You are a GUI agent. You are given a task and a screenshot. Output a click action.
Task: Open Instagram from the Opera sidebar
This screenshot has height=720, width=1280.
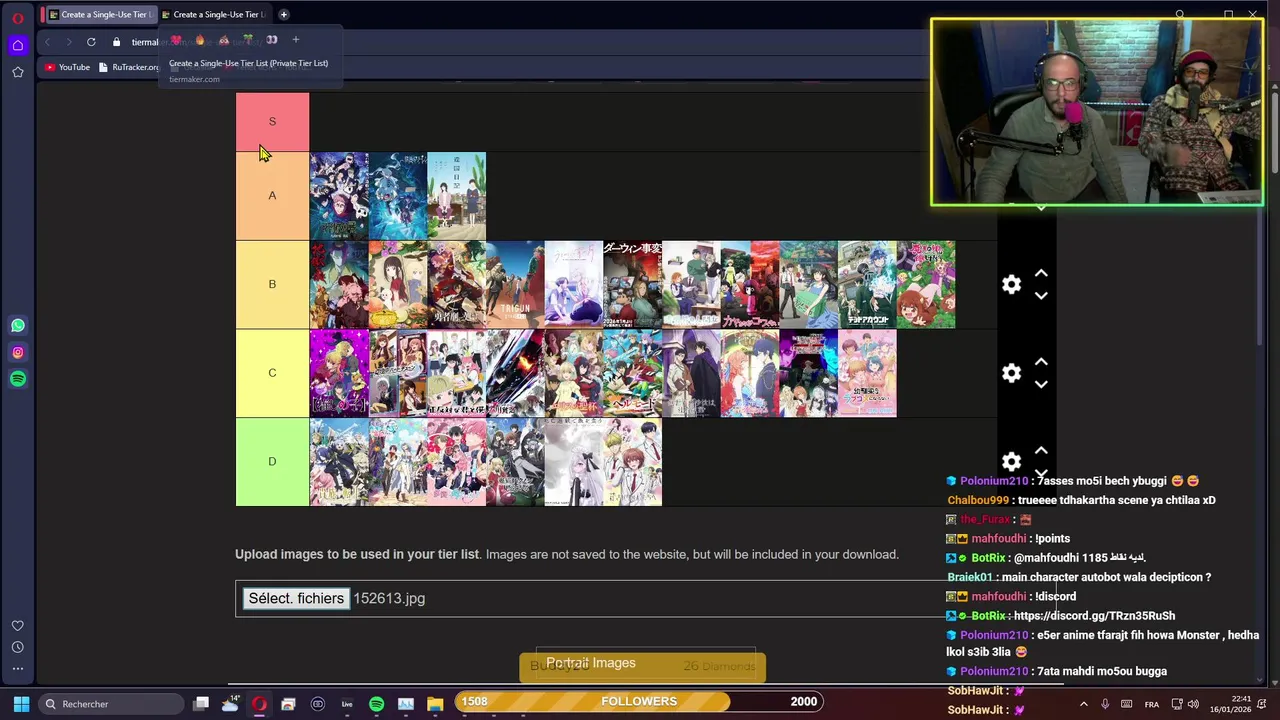coord(18,352)
